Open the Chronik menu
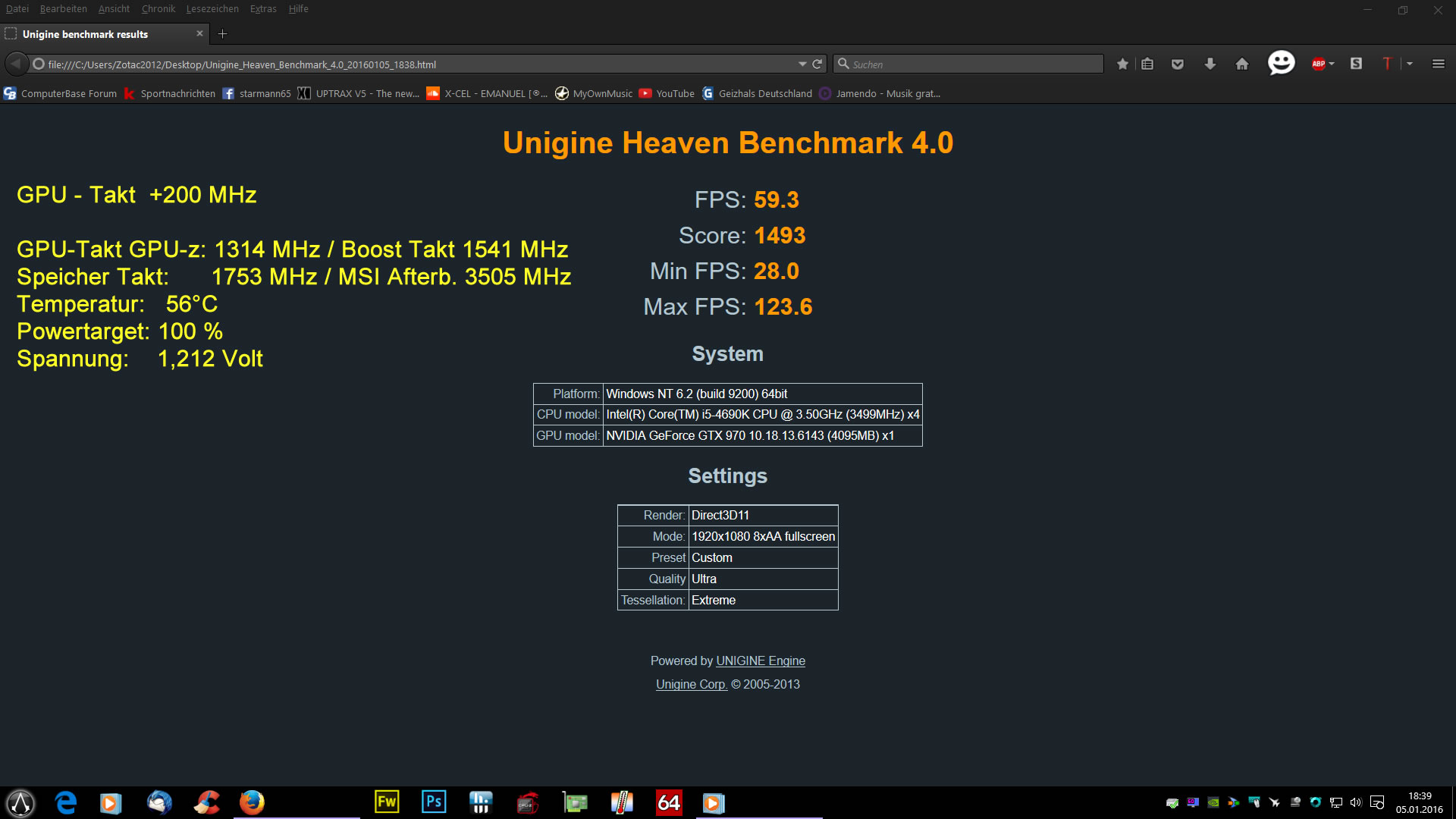 click(x=158, y=9)
